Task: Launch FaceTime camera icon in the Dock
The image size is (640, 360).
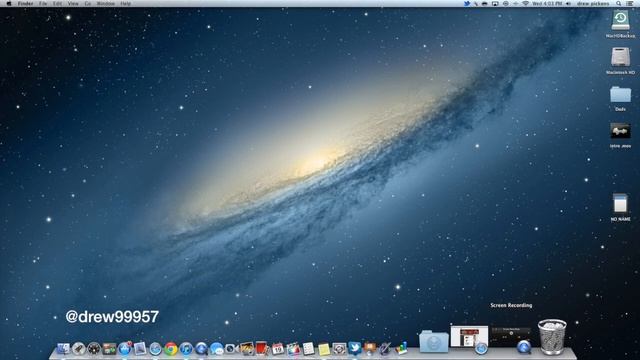Action: pyautogui.click(x=231, y=349)
